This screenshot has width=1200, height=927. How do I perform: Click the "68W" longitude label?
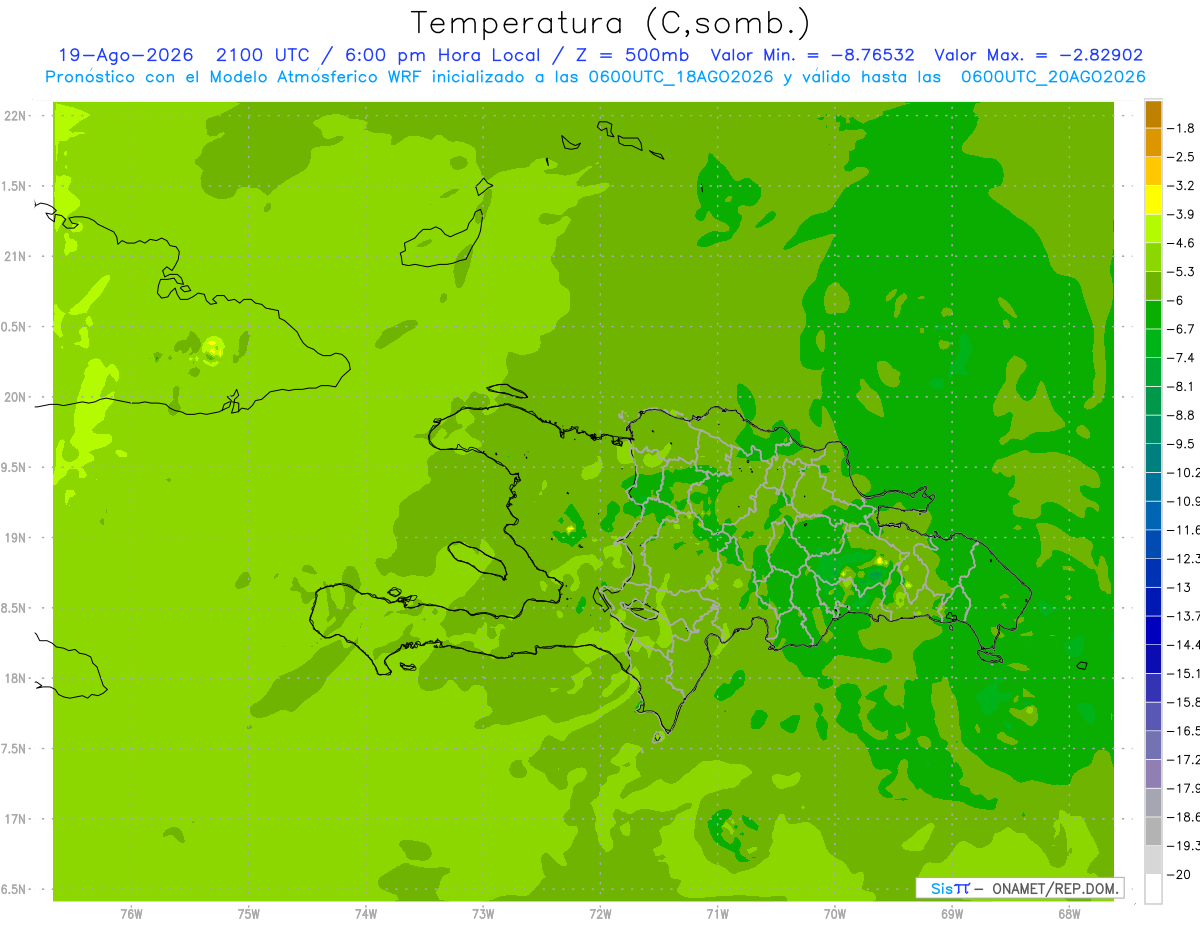pos(1069,913)
